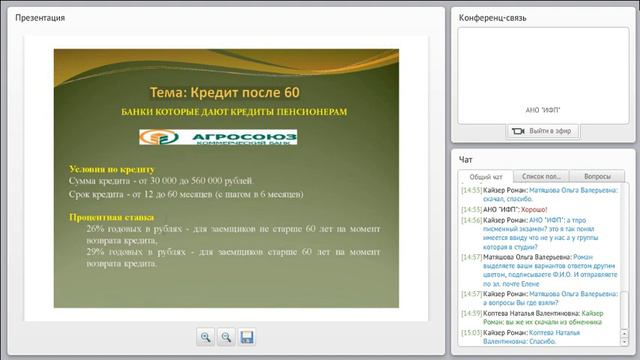640x360 pixels.
Task: Click the Агросоюз bank logo on the slide
Action: [x=218, y=137]
